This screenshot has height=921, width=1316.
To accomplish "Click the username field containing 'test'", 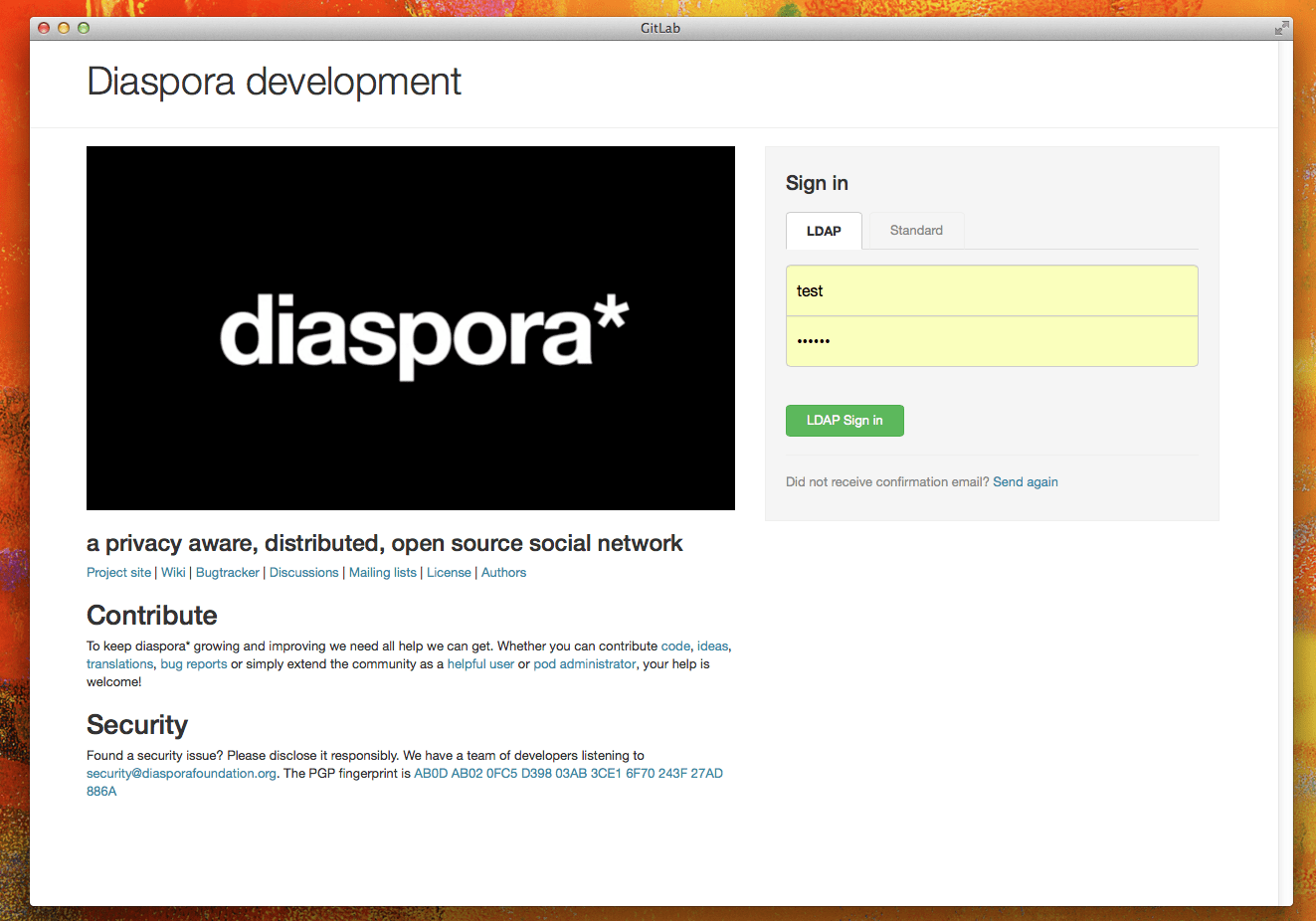I will click(991, 291).
